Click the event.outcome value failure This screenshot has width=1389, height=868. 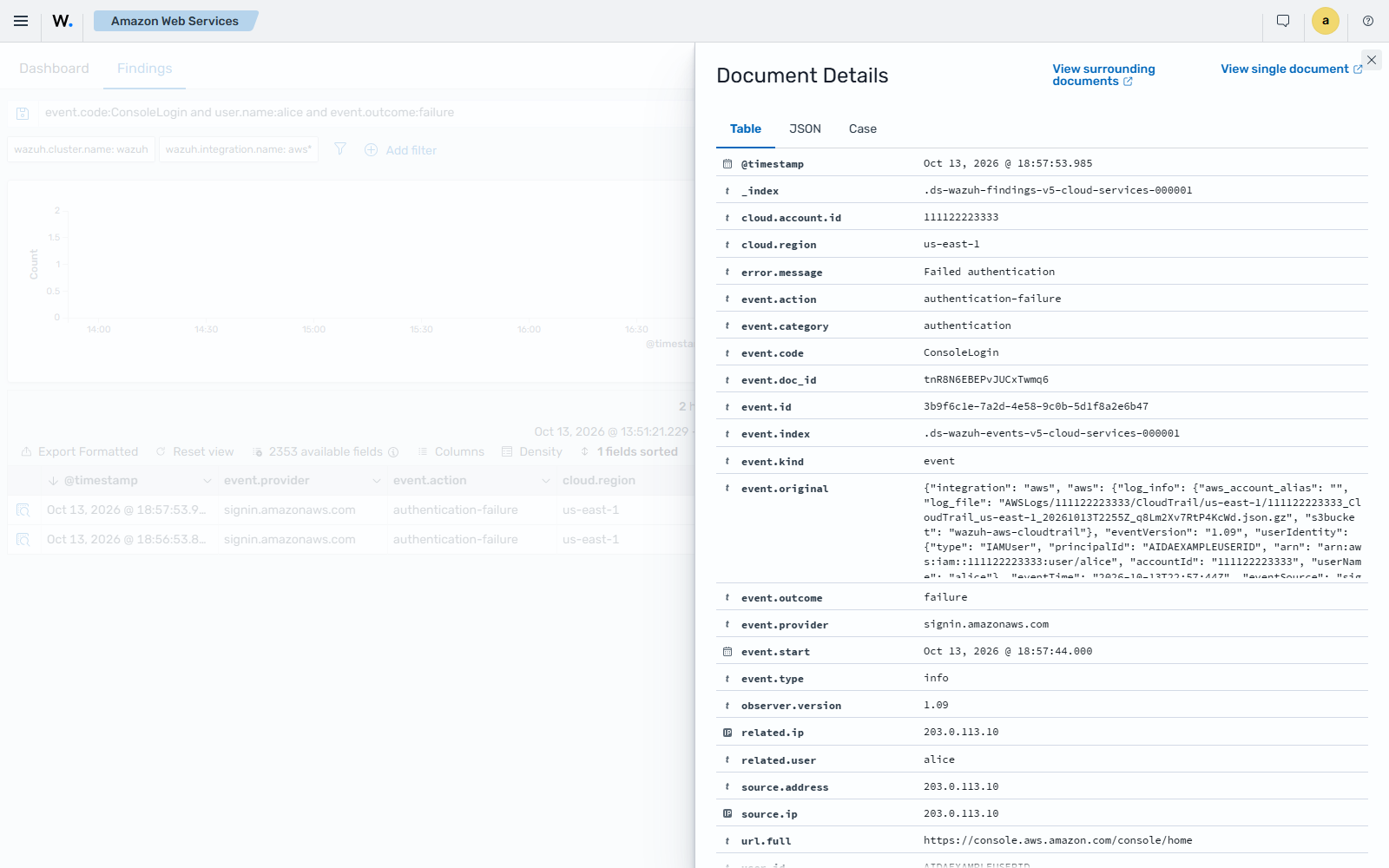click(x=945, y=597)
